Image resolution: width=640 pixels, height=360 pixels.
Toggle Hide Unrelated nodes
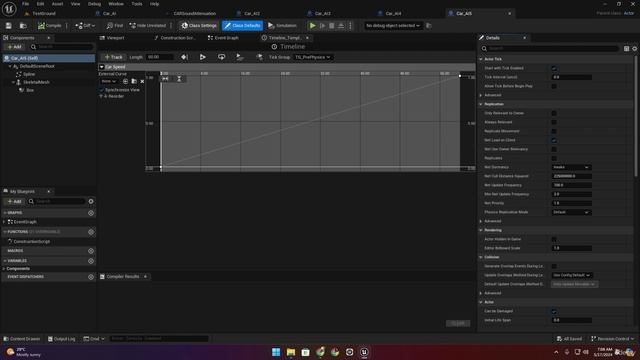[x=148, y=26]
